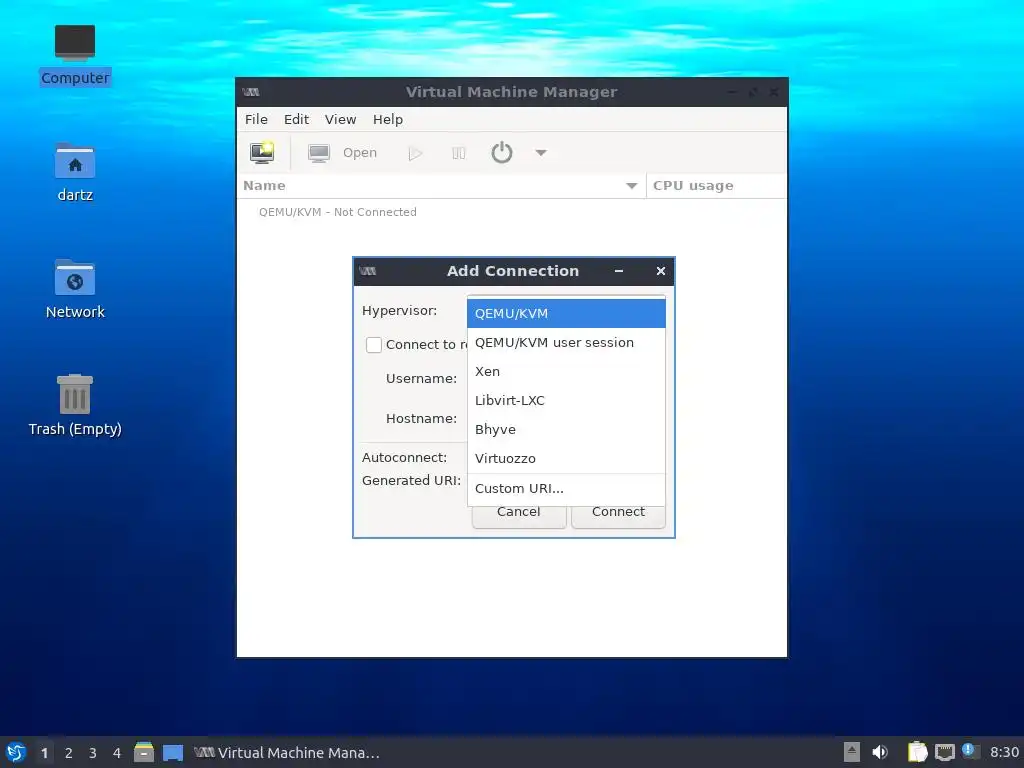
Task: Click the Connect button in Add Connection
Action: 618,515
